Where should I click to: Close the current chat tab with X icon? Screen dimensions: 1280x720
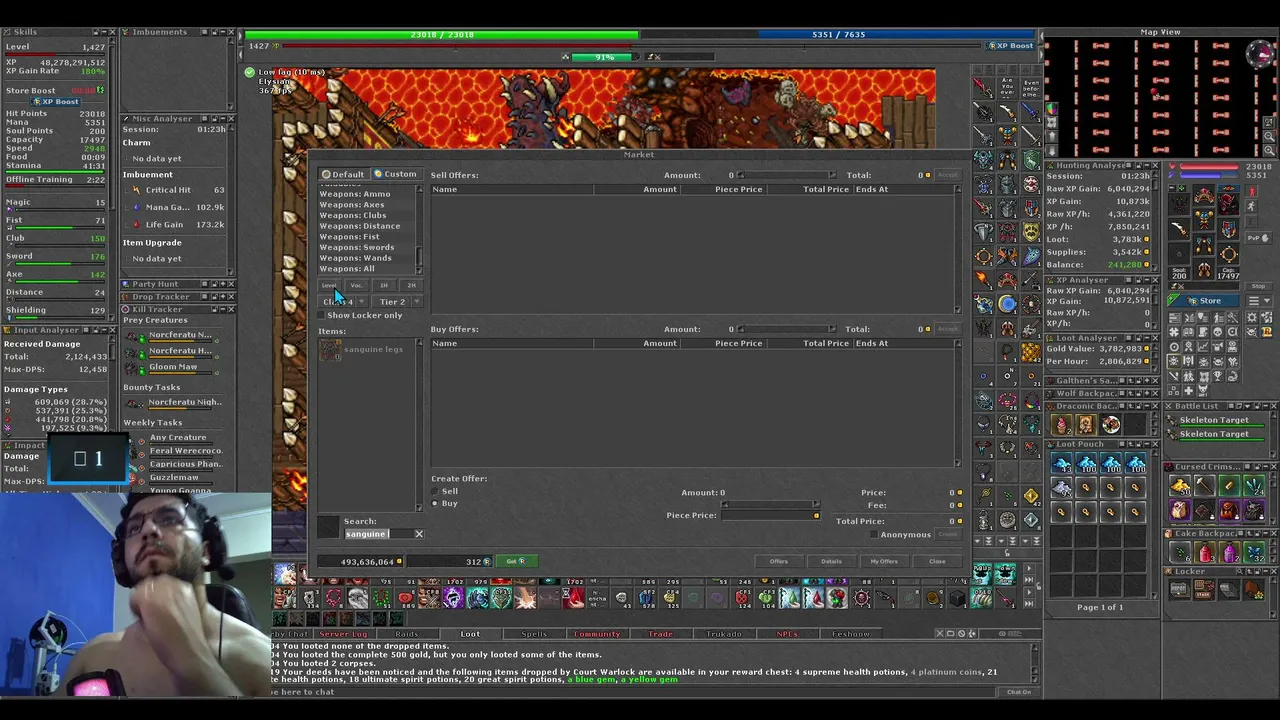(939, 634)
